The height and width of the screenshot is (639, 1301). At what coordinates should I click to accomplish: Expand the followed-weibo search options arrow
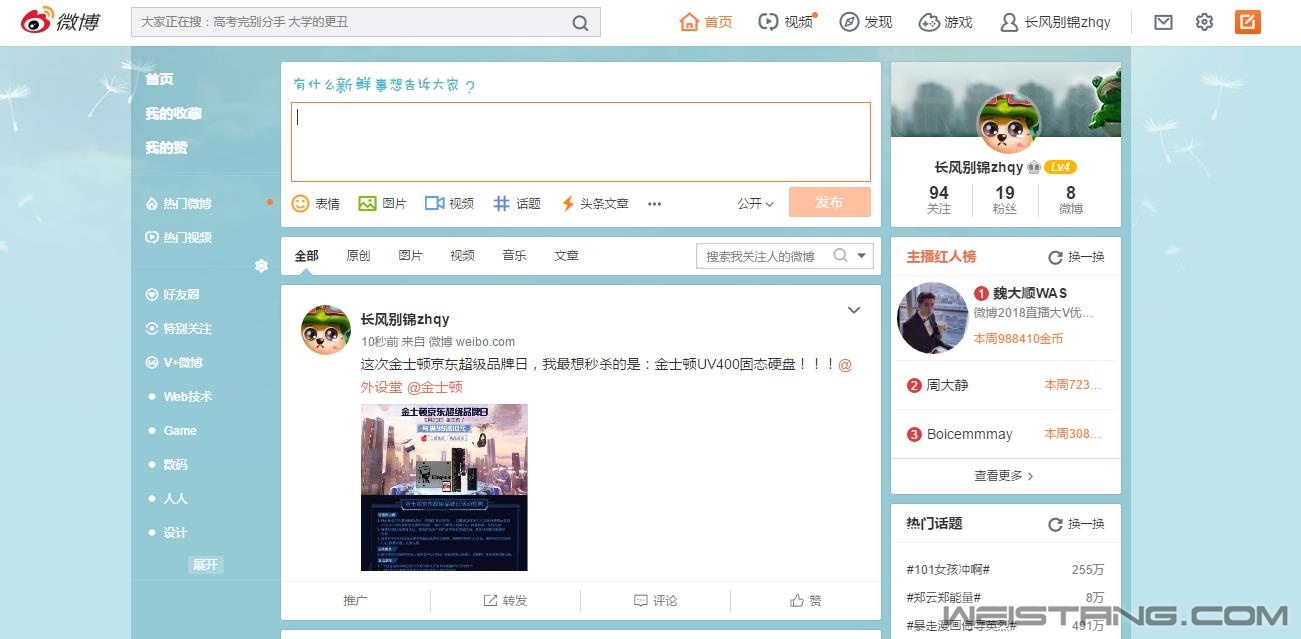(x=862, y=255)
